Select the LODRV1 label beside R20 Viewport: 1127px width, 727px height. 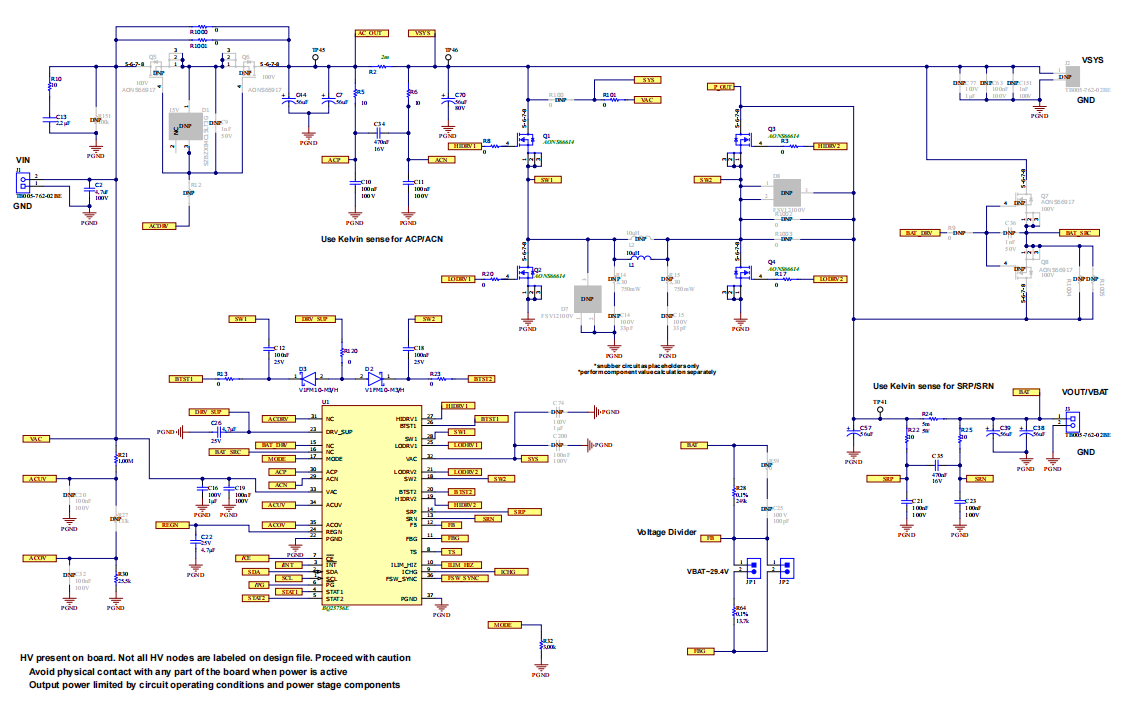coord(458,279)
